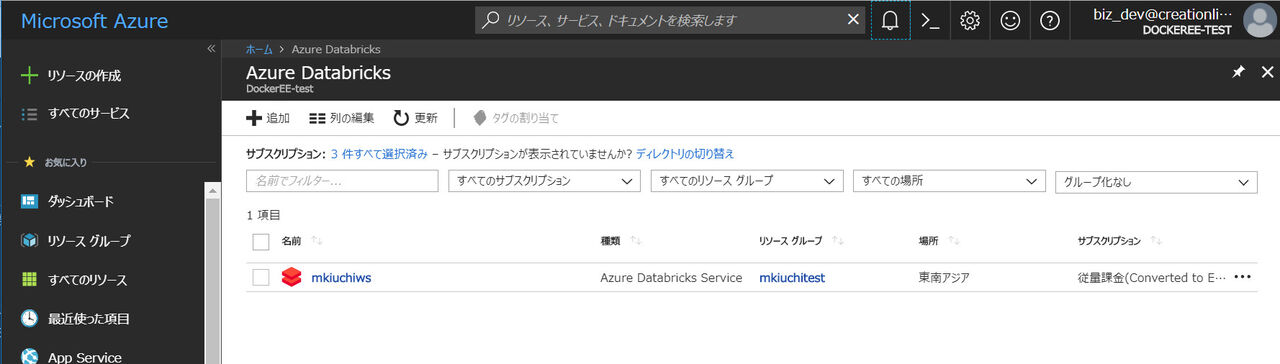
Task: Click the リソース グループ cube icon
Action: 30,241
